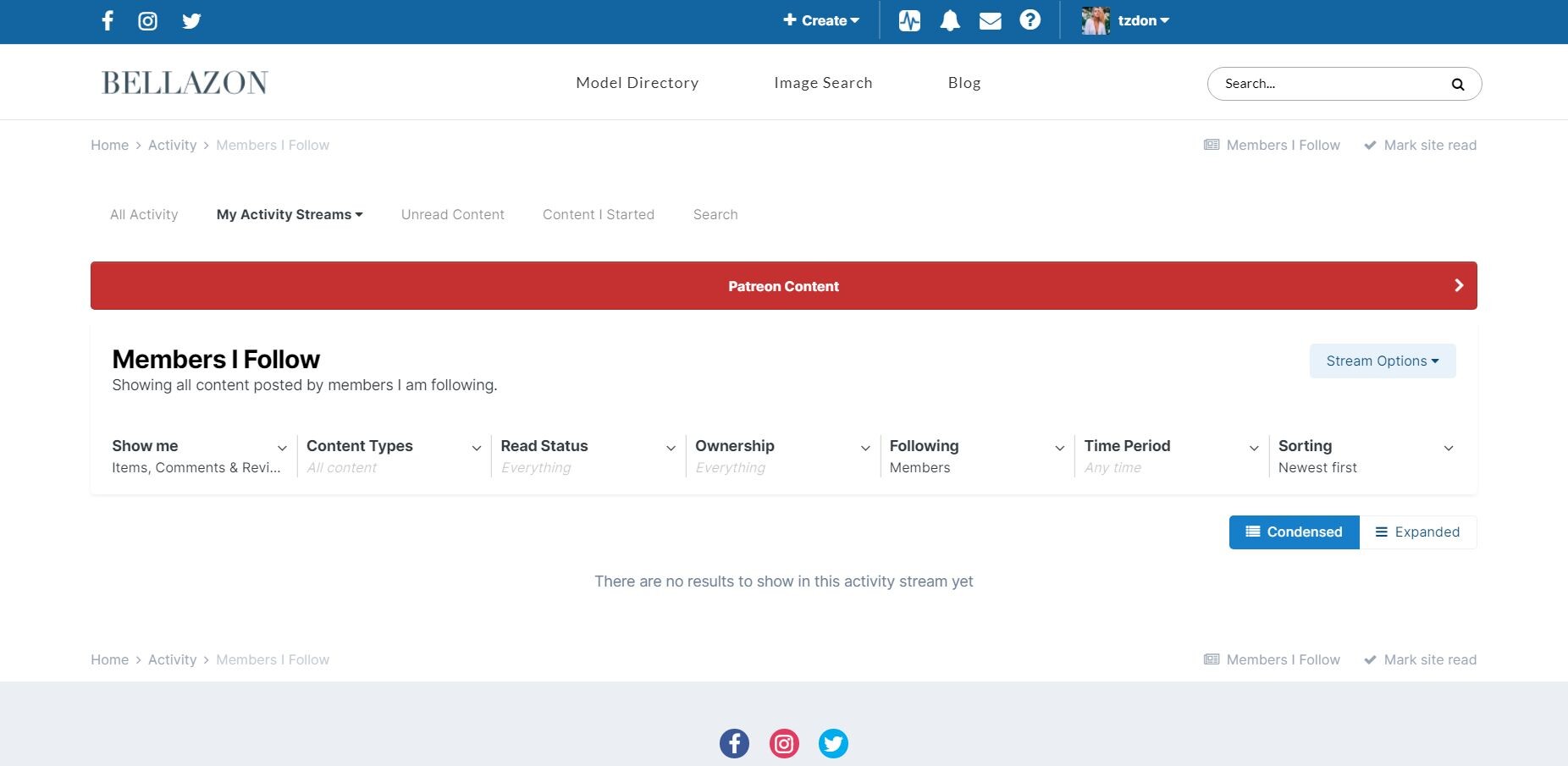This screenshot has width=1568, height=766.
Task: Click the Patreon Content banner
Action: [x=783, y=286]
